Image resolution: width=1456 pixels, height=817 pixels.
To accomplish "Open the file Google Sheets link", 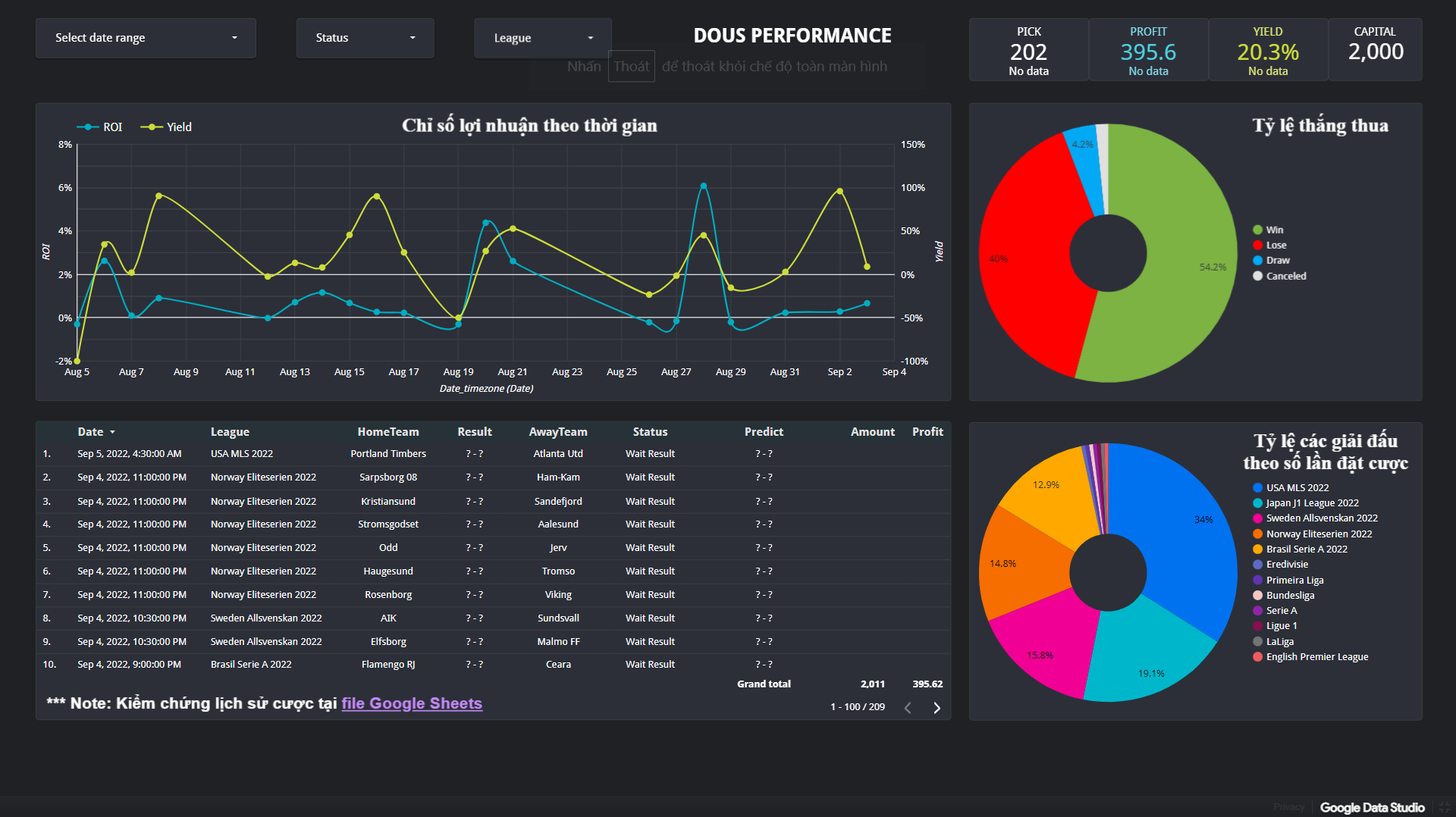I will coord(411,703).
